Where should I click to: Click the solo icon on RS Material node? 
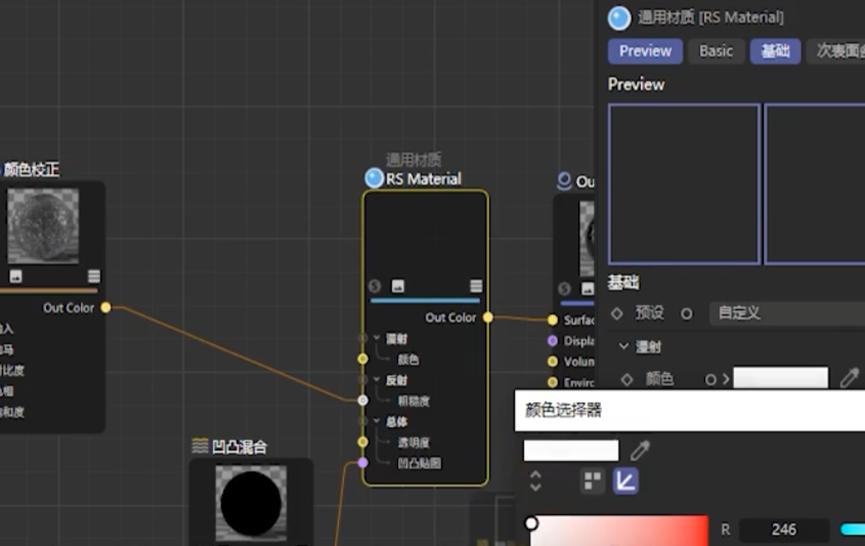coord(374,286)
